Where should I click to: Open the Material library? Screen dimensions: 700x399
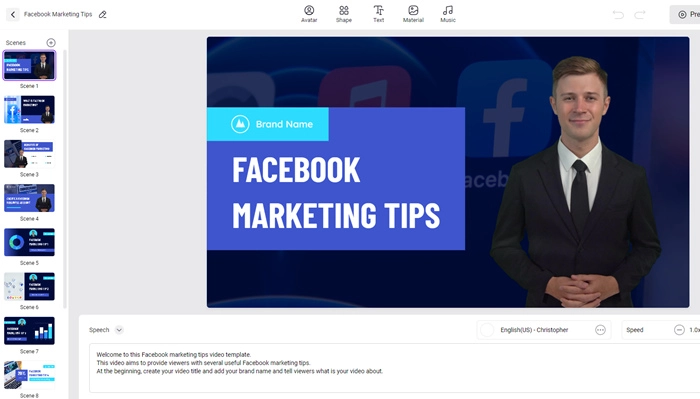point(413,14)
